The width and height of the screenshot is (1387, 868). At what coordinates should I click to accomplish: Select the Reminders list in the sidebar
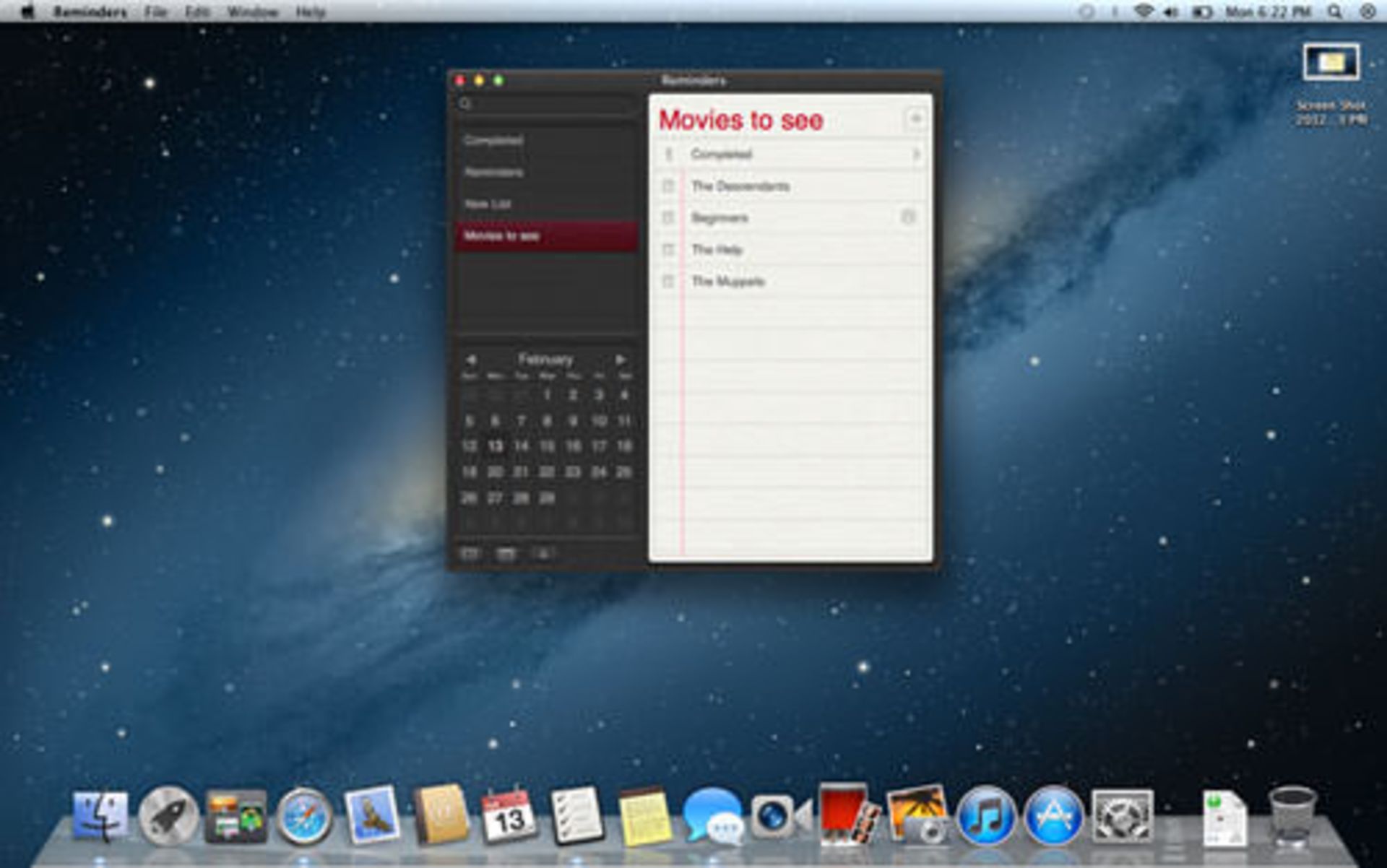(x=495, y=172)
